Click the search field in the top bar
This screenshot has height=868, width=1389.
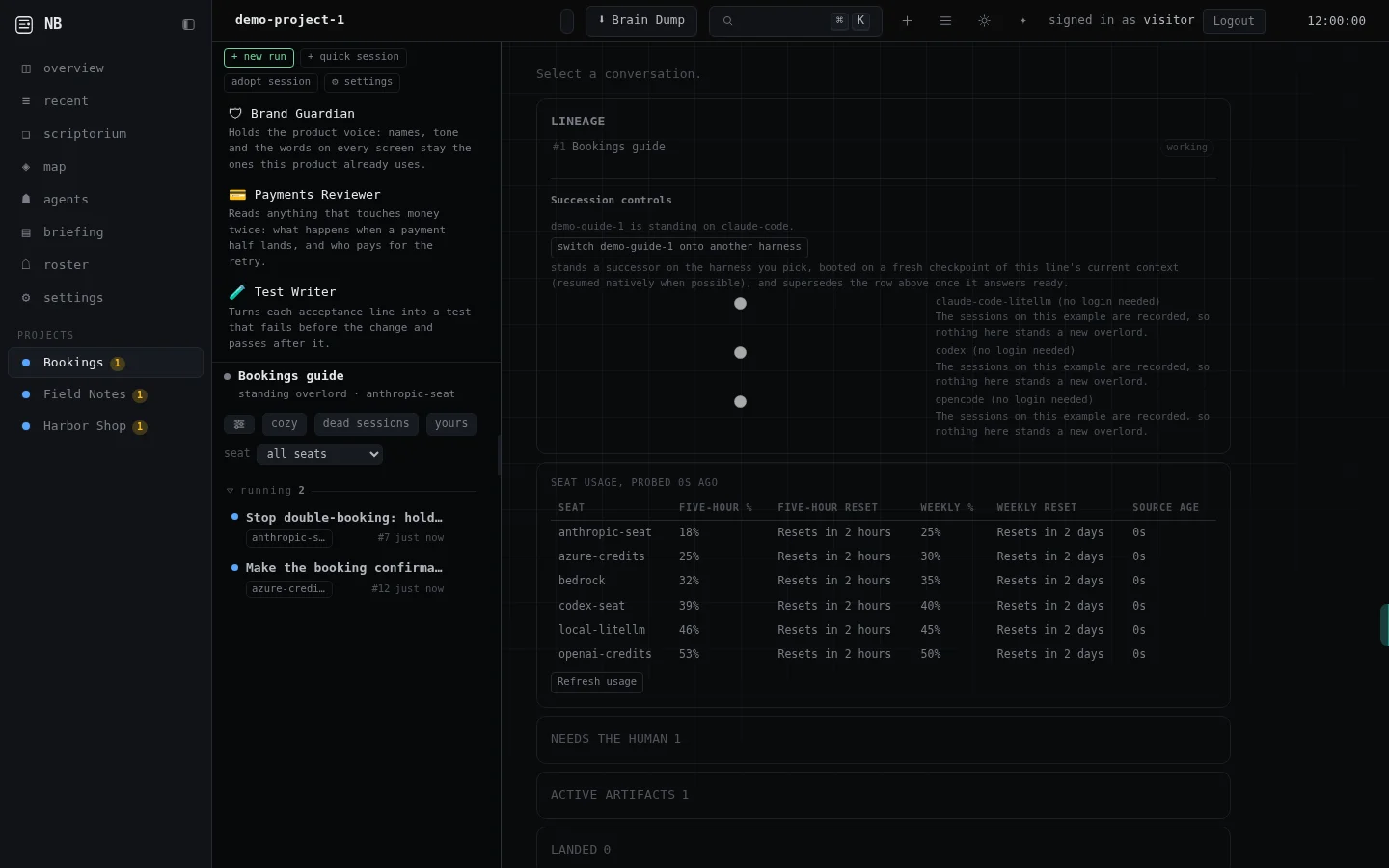[796, 21]
